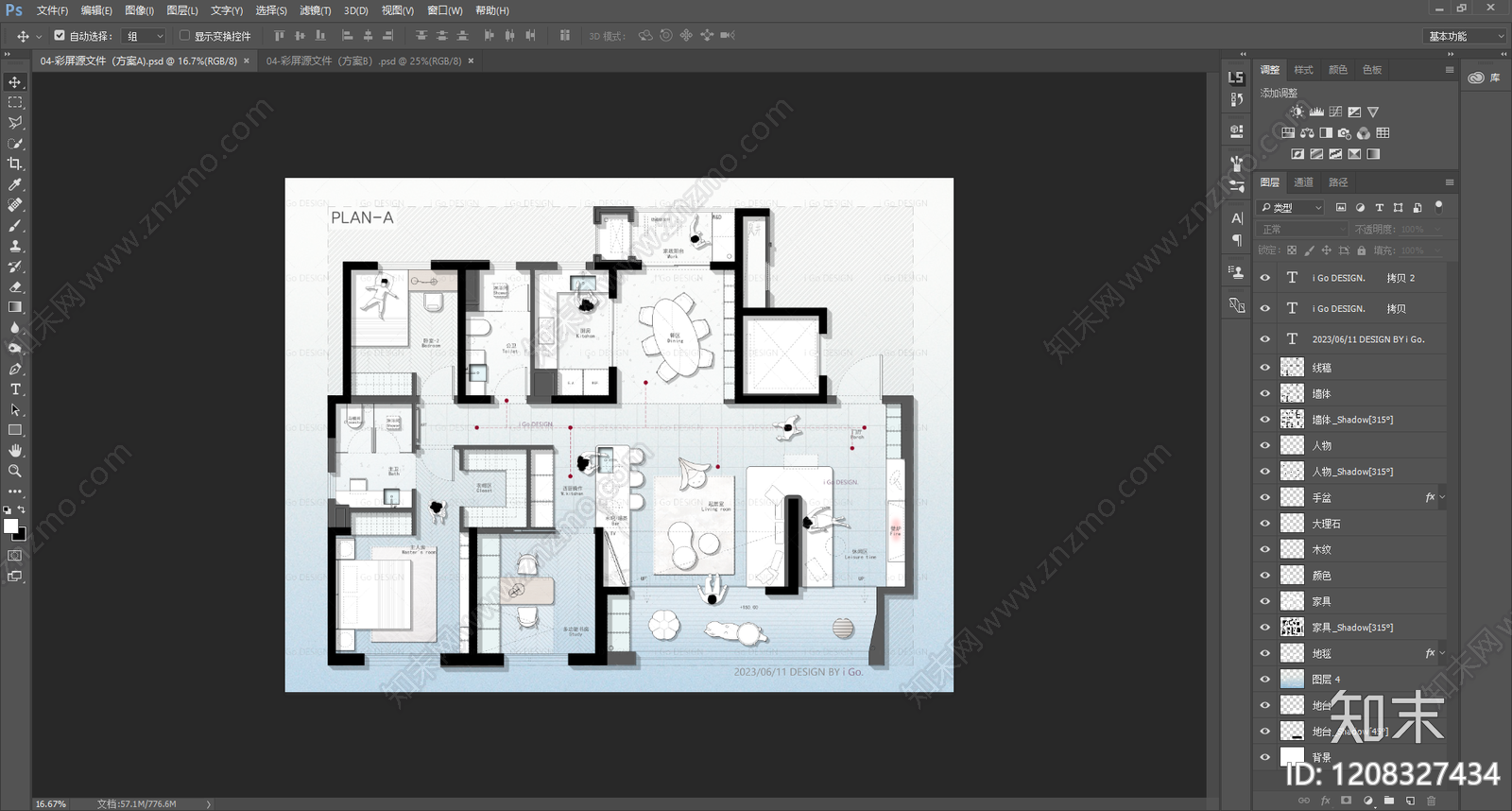Hide the 线稿 layer
The width and height of the screenshot is (1512, 811).
pos(1265,368)
